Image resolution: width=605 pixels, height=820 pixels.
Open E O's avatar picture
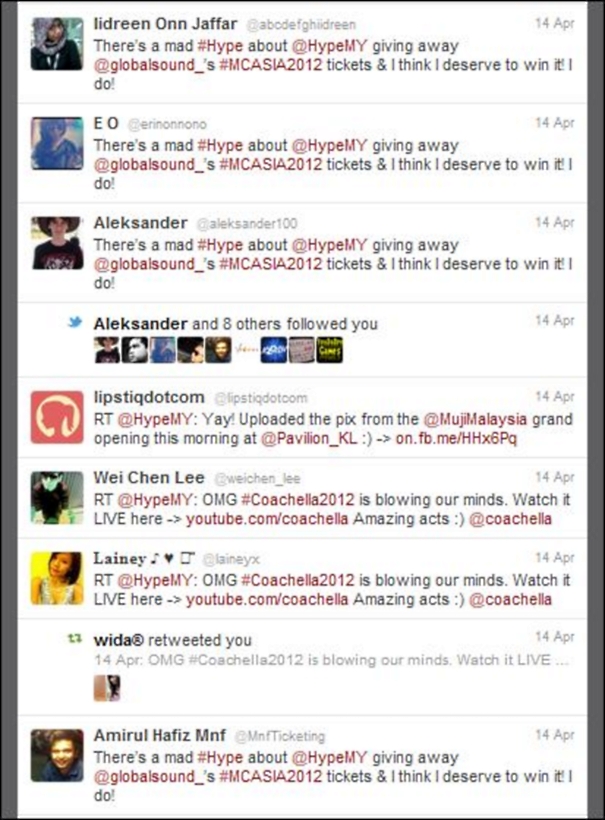(56, 143)
